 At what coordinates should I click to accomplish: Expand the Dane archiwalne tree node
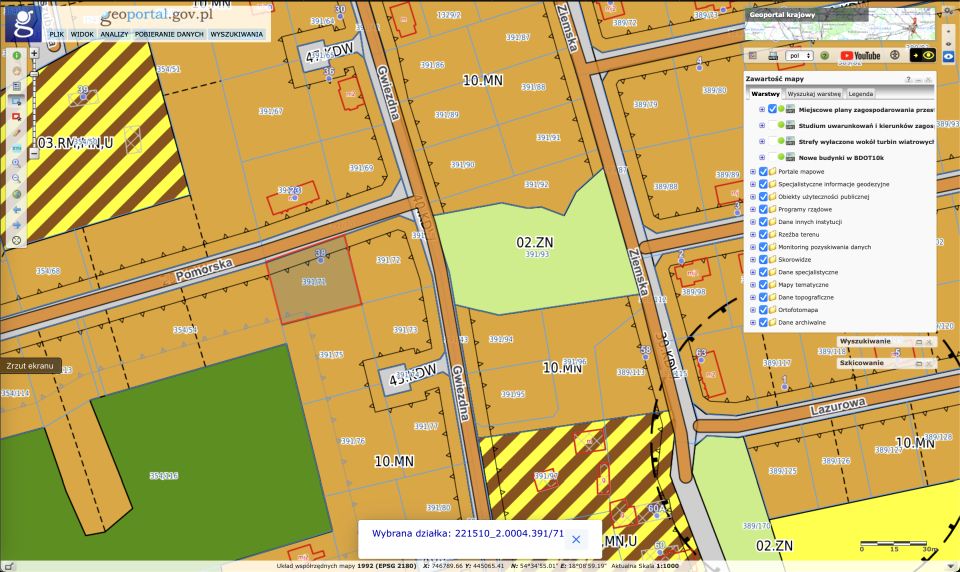(753, 322)
